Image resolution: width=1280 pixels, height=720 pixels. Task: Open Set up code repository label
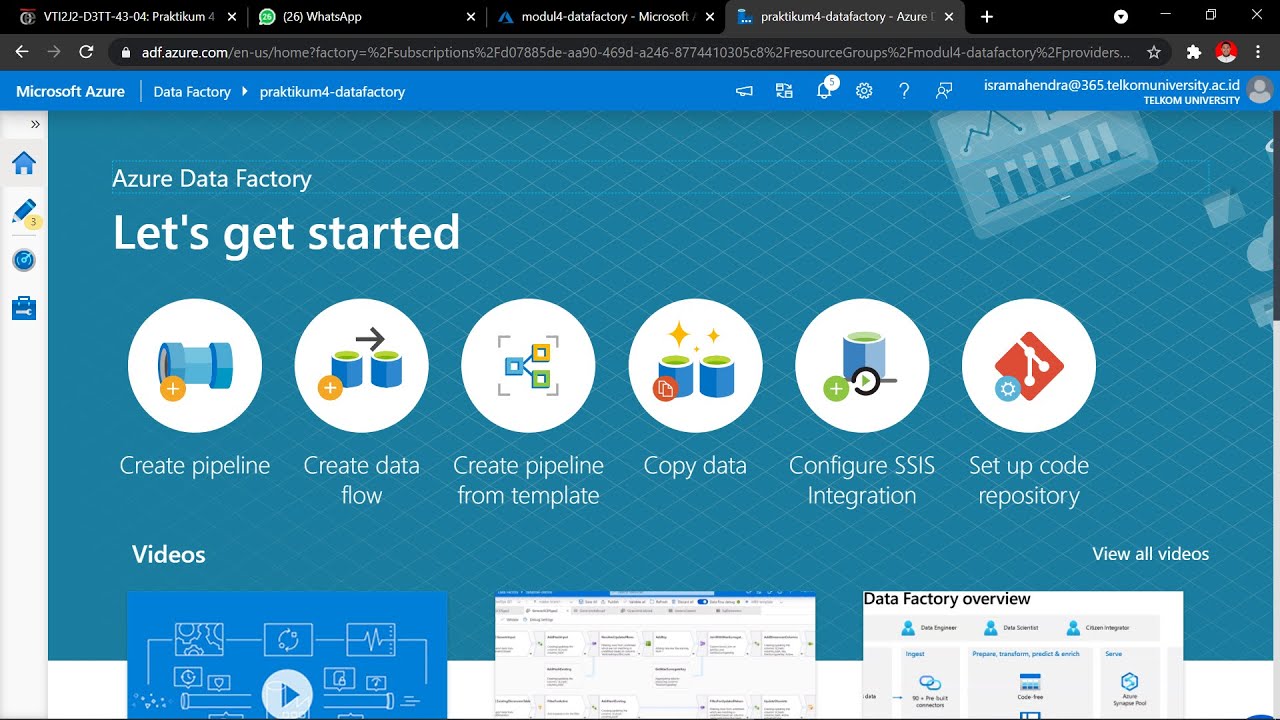click(x=1029, y=480)
